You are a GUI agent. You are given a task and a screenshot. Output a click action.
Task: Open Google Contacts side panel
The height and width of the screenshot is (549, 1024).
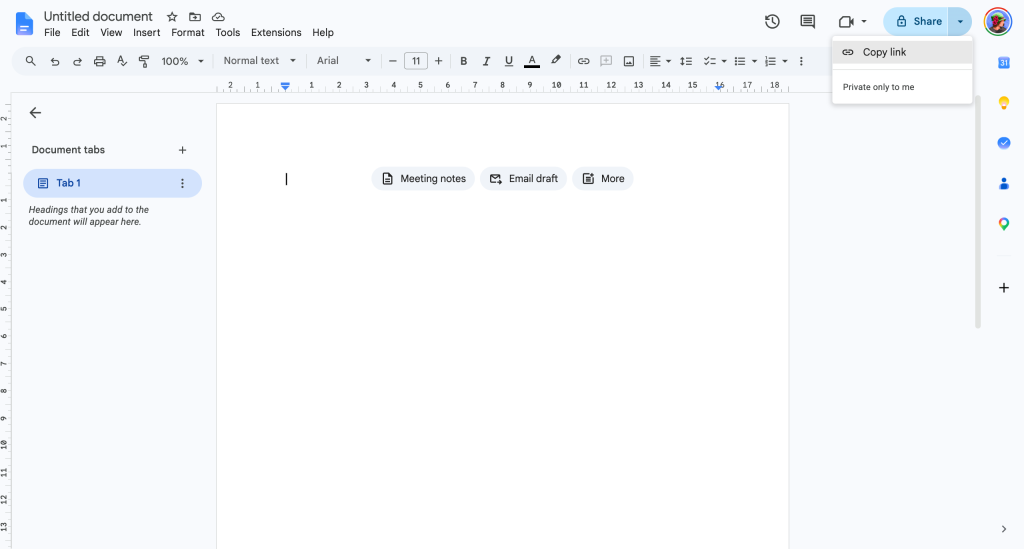tap(1004, 184)
